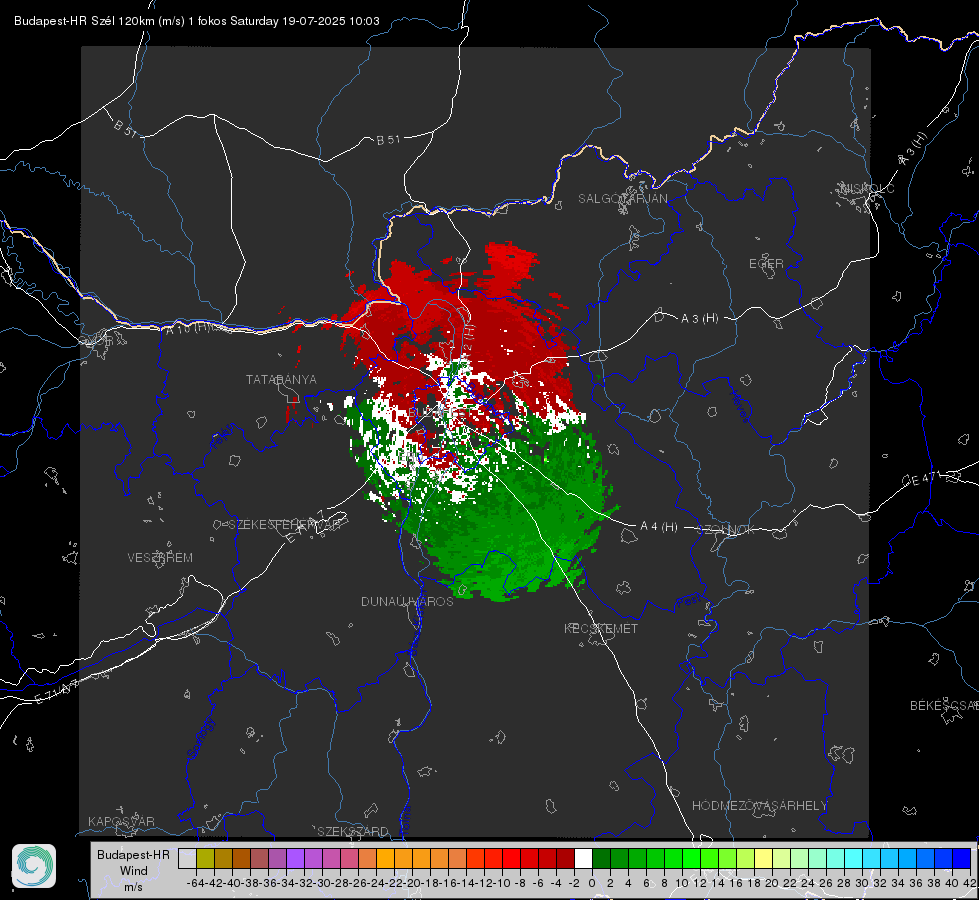The height and width of the screenshot is (900, 979).
Task: Click the A 4 (H) road label
Action: [x=659, y=527]
